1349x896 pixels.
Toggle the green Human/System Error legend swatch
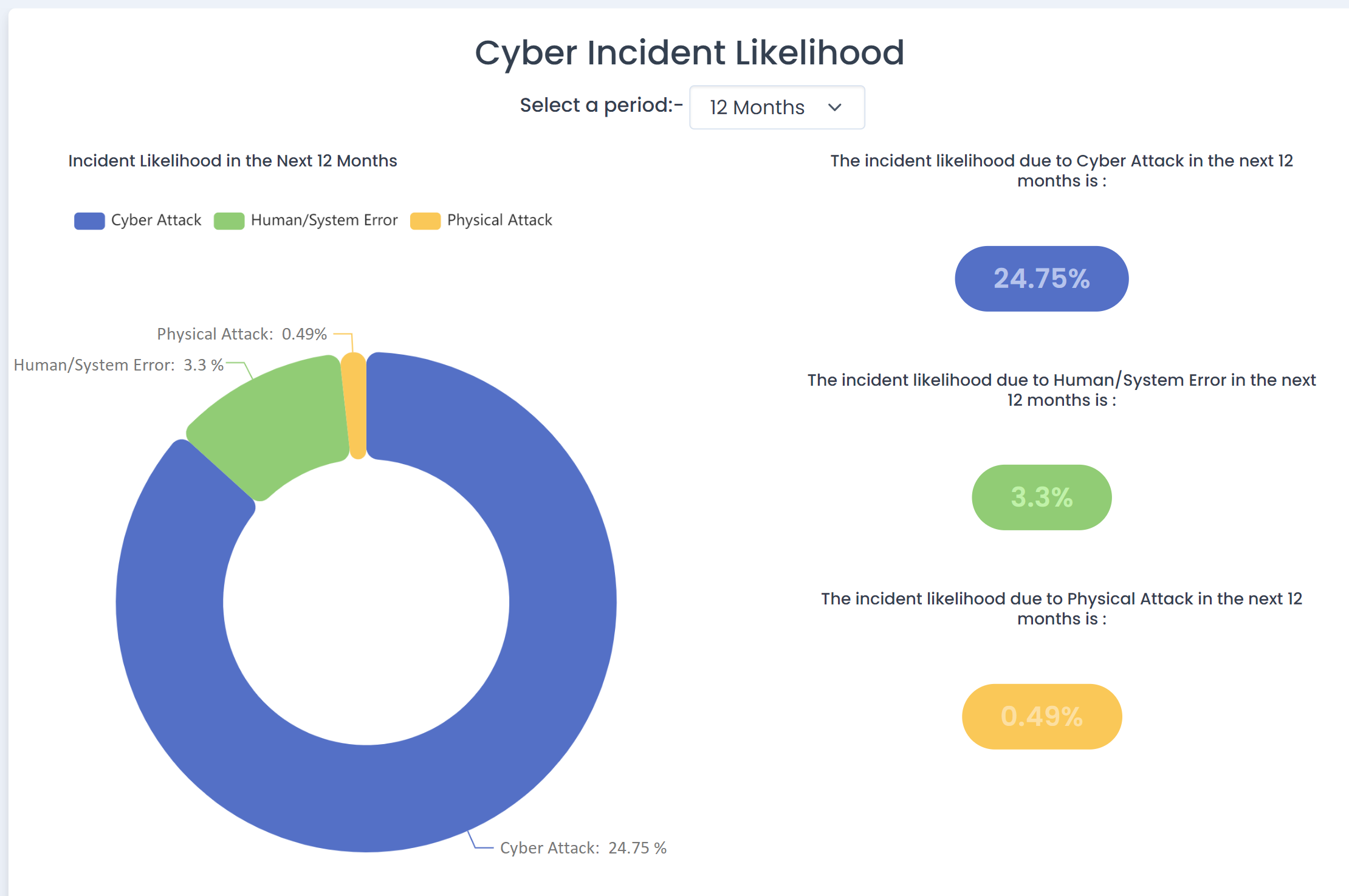(229, 221)
